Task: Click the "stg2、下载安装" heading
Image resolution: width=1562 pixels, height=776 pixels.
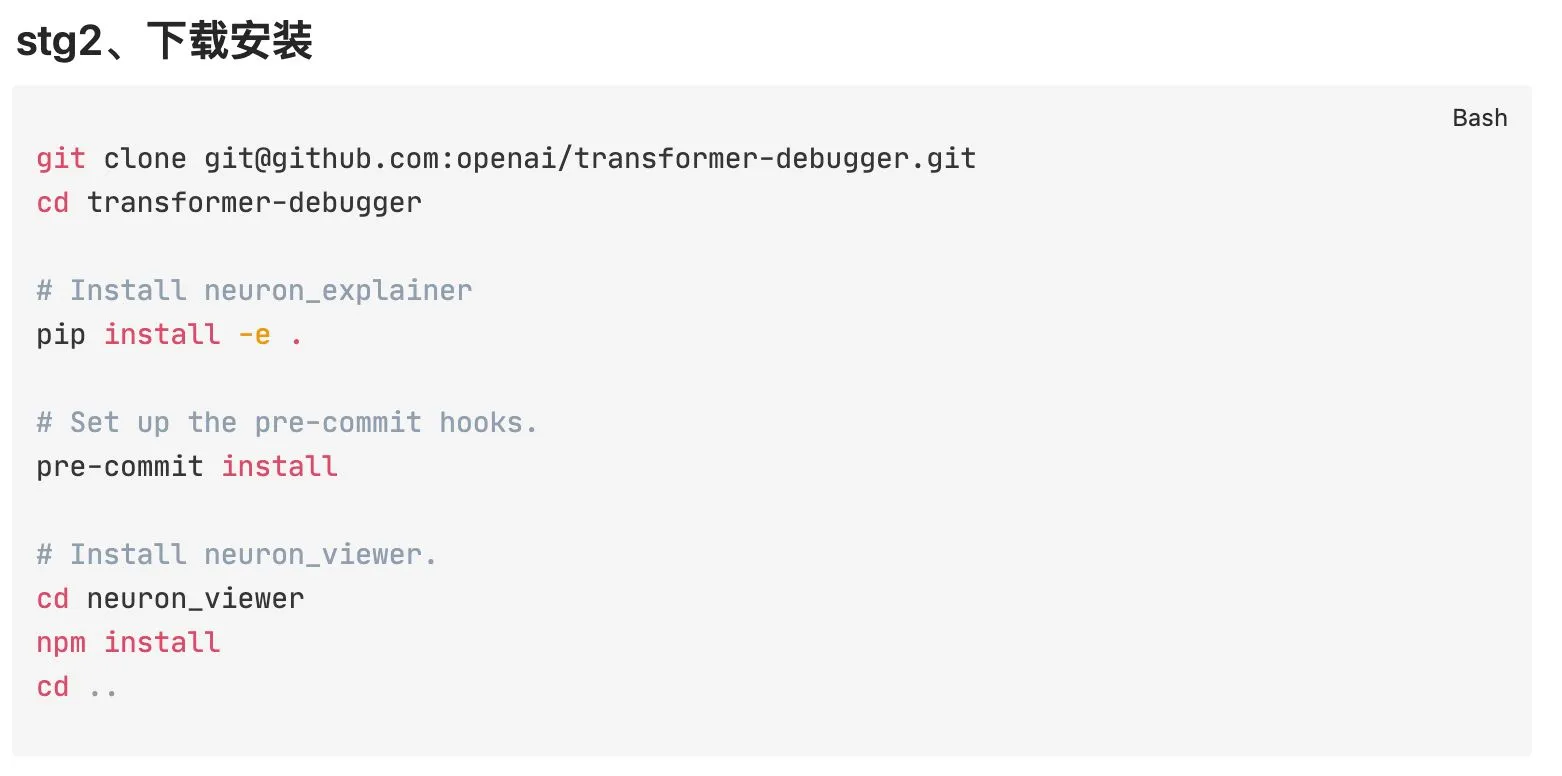Action: (x=165, y=43)
